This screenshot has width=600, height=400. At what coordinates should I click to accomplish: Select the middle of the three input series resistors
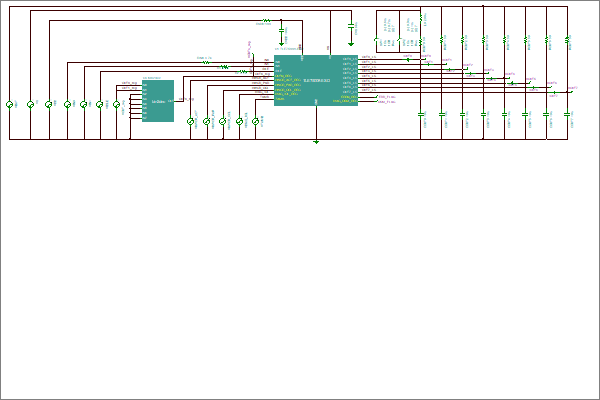coord(225,67)
